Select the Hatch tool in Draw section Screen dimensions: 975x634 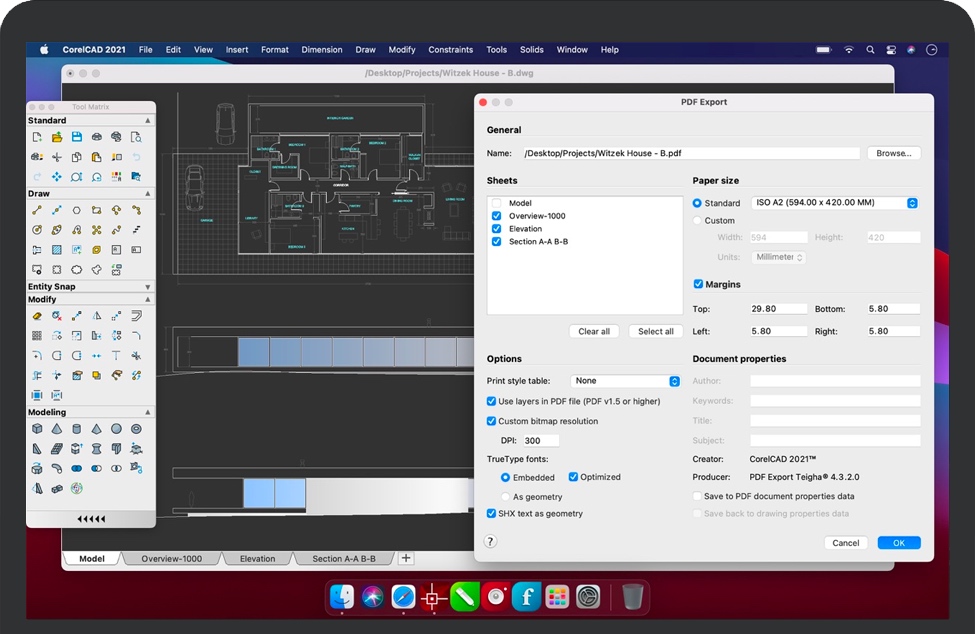(x=57, y=249)
